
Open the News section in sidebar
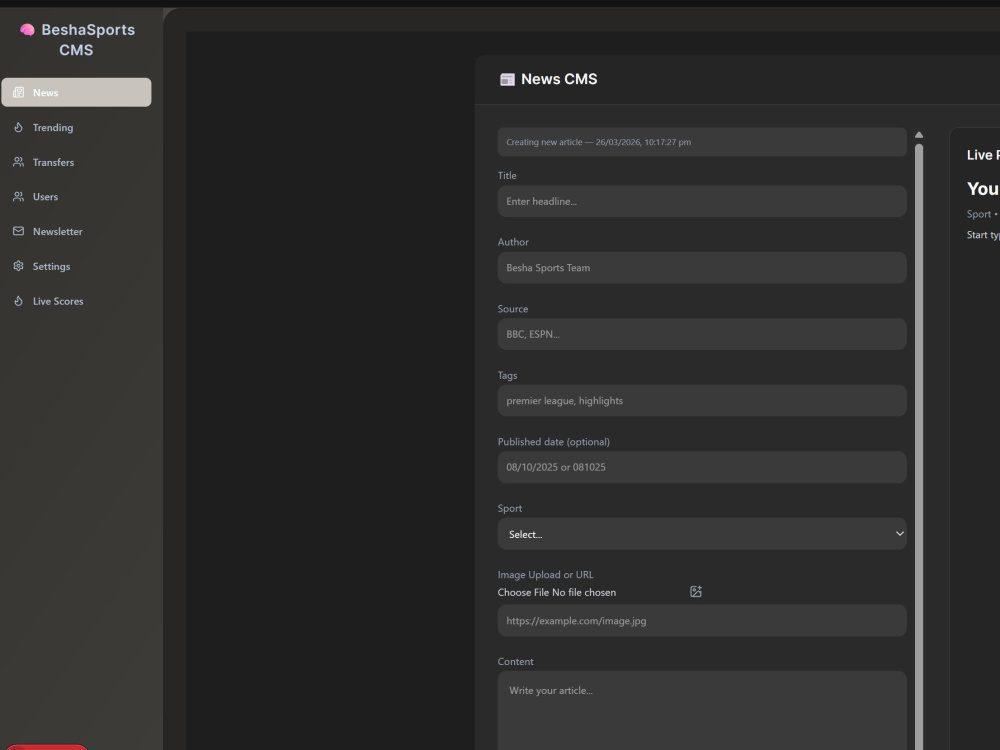[x=77, y=92]
